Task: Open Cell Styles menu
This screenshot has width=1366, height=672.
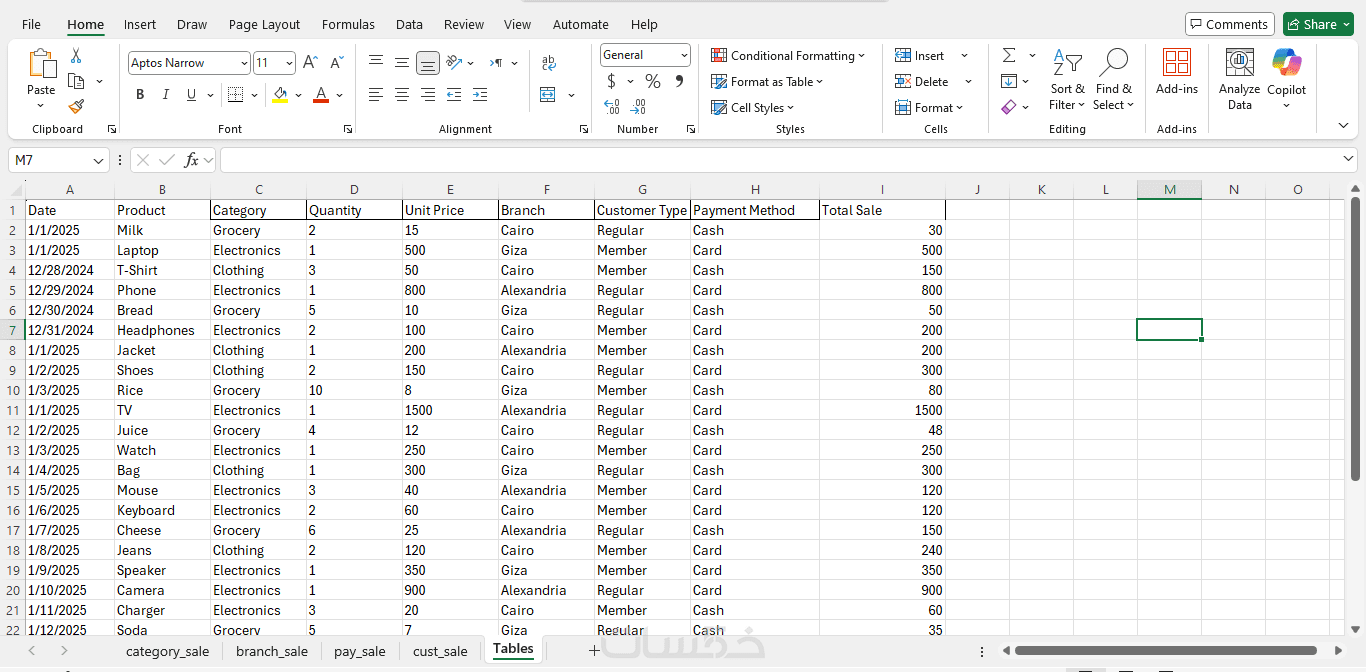Action: tap(752, 108)
